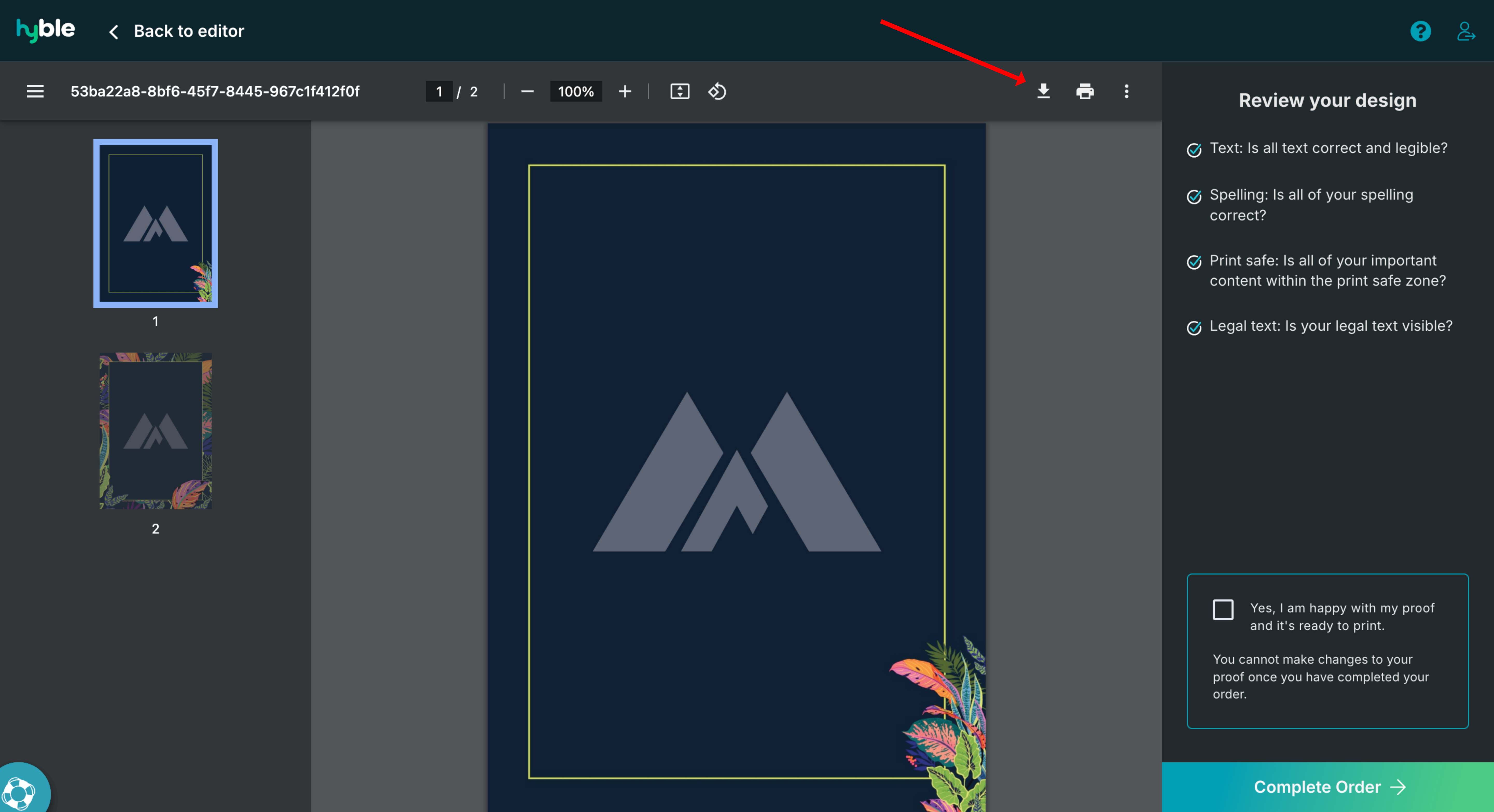Click the fit to page icon
Screen dimensions: 1494x812
point(680,91)
